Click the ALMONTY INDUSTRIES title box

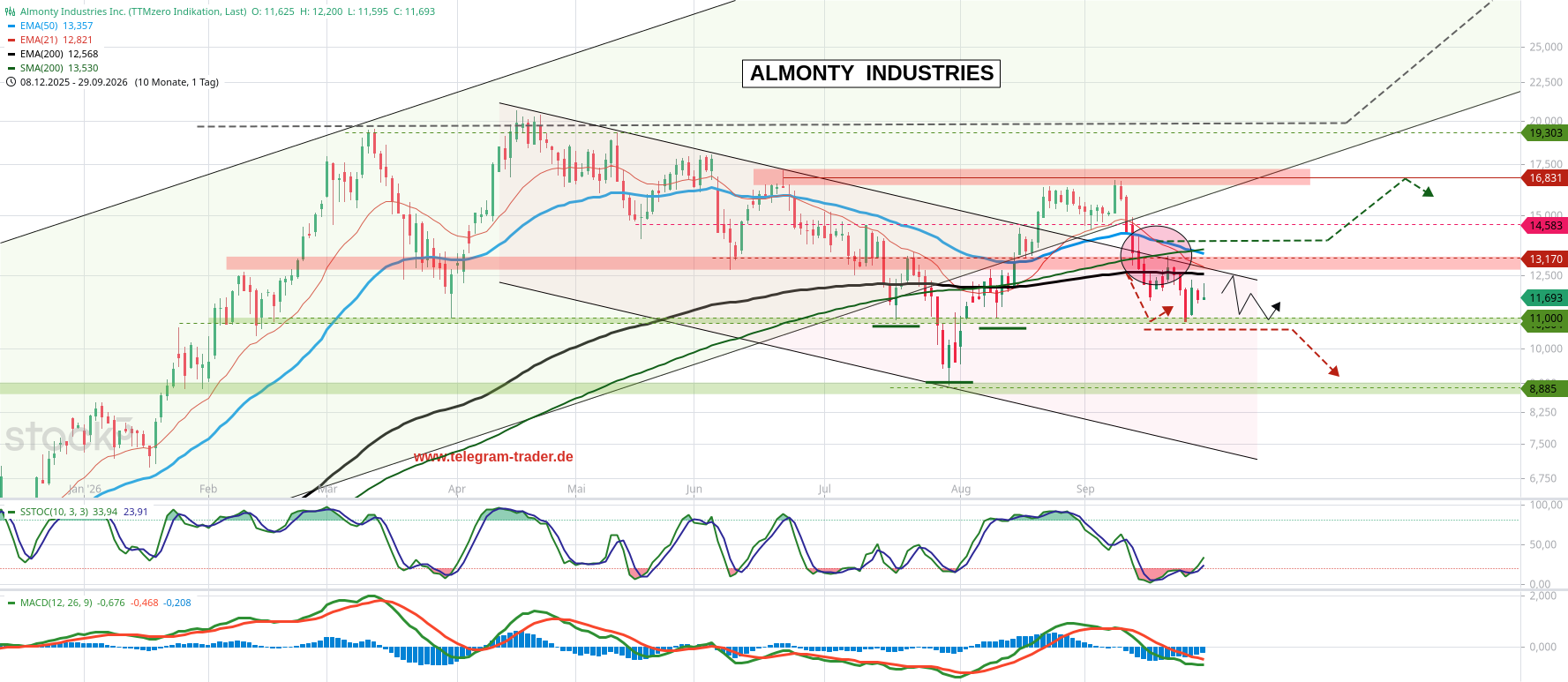click(872, 73)
